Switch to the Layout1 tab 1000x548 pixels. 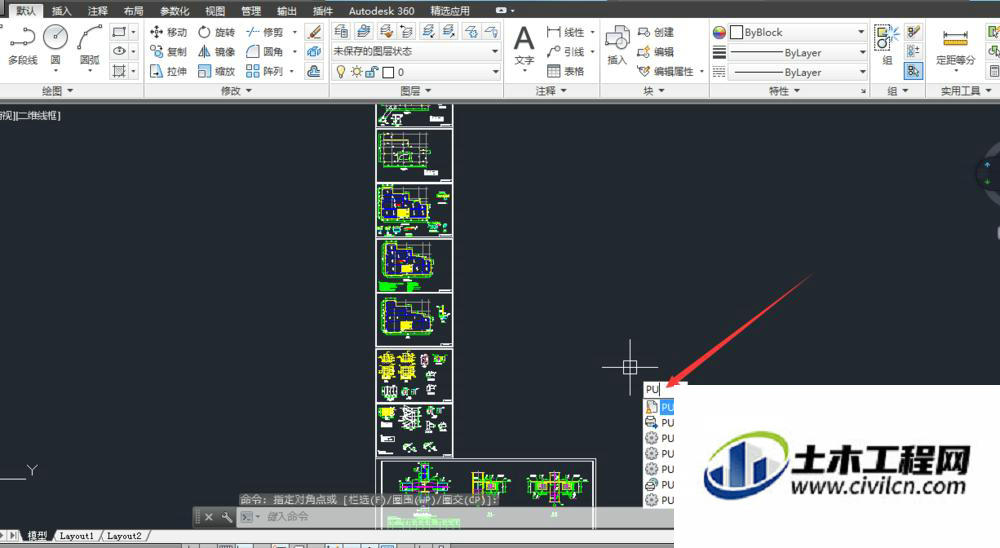(x=77, y=536)
